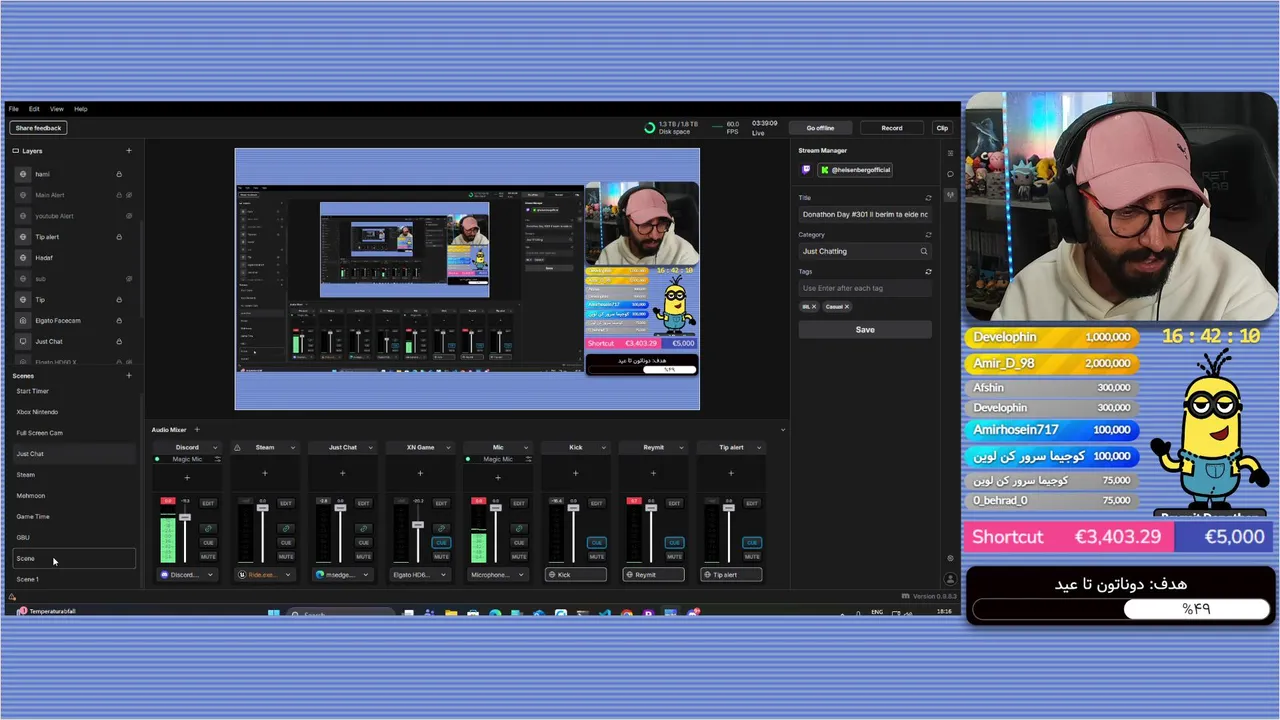Remove the IRL tag with its X
Screen dimensions: 1280x720
(x=814, y=307)
